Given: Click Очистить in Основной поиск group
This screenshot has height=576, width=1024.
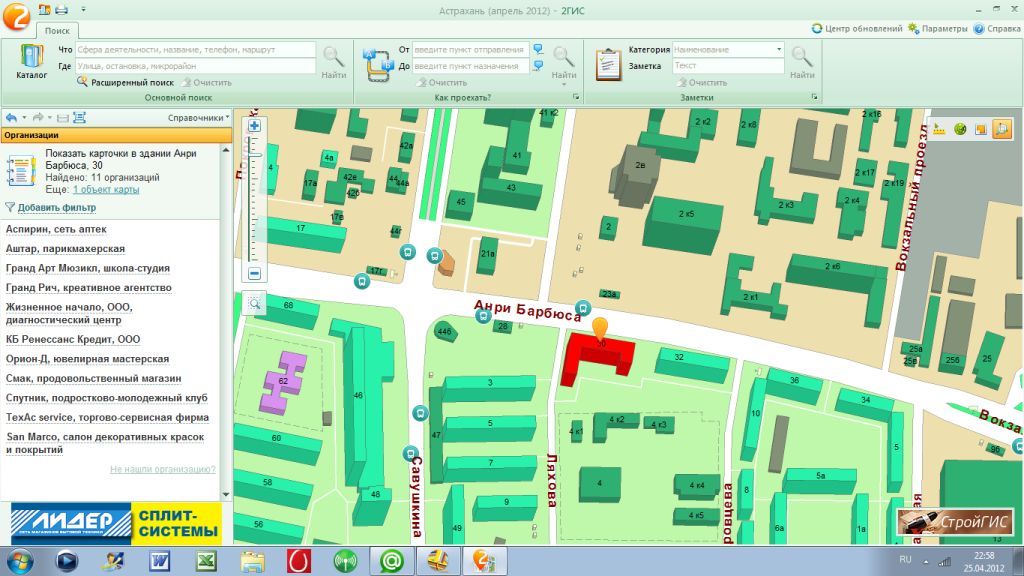Looking at the screenshot, I should click(207, 82).
